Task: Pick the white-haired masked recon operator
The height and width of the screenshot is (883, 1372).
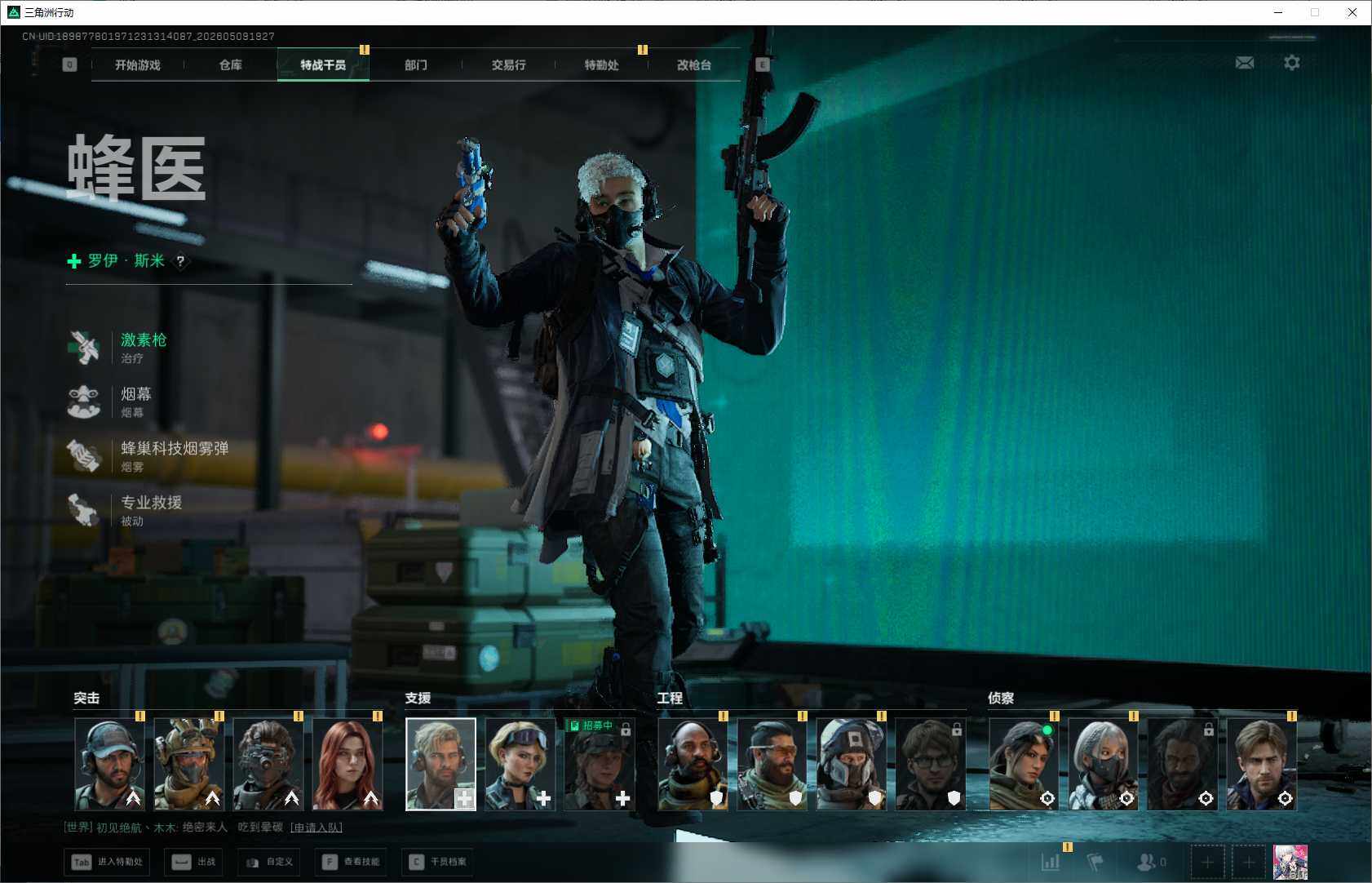Action: [x=1103, y=764]
